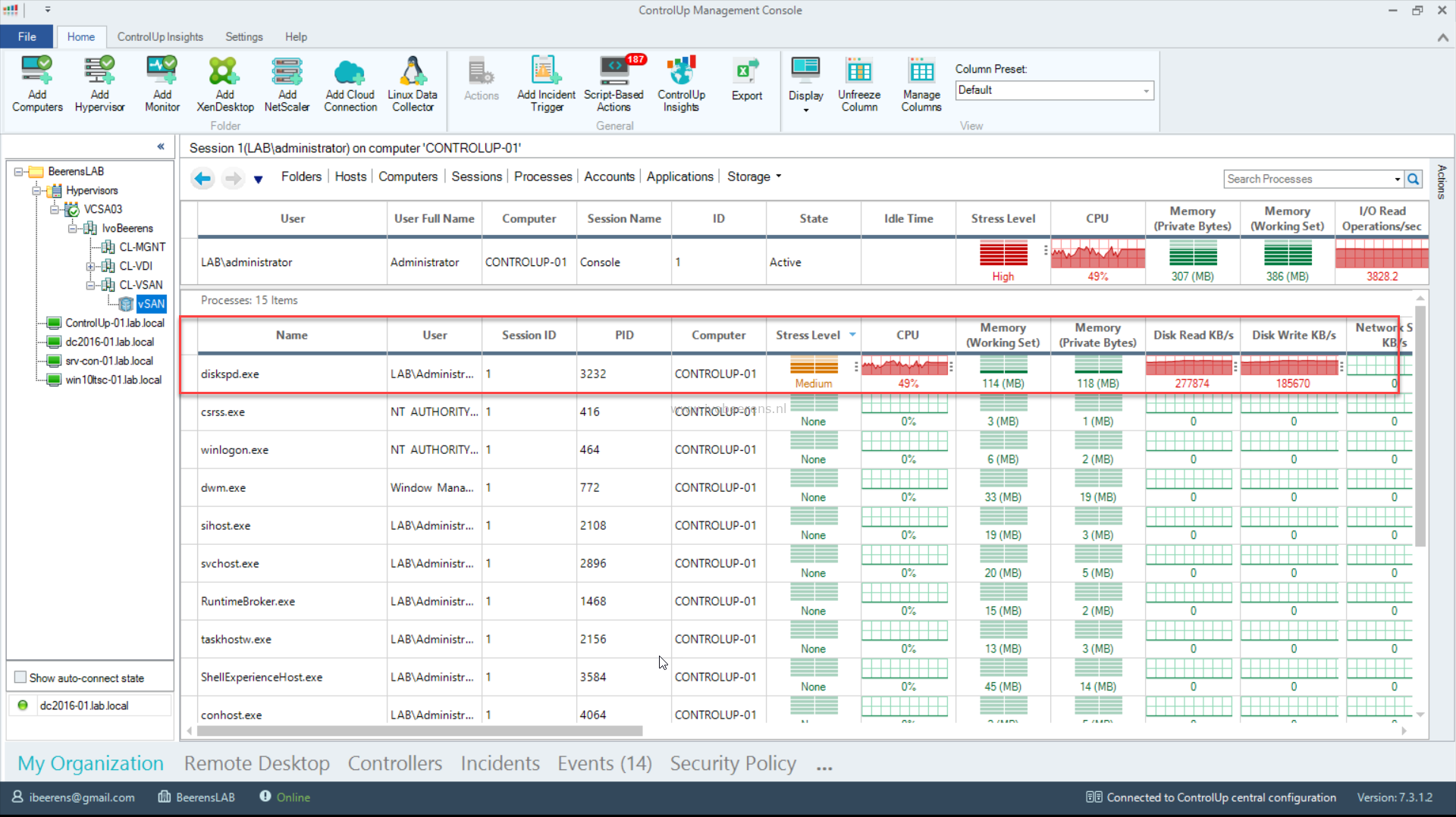The width and height of the screenshot is (1456, 817).
Task: Click the search magnifier button
Action: click(1414, 179)
